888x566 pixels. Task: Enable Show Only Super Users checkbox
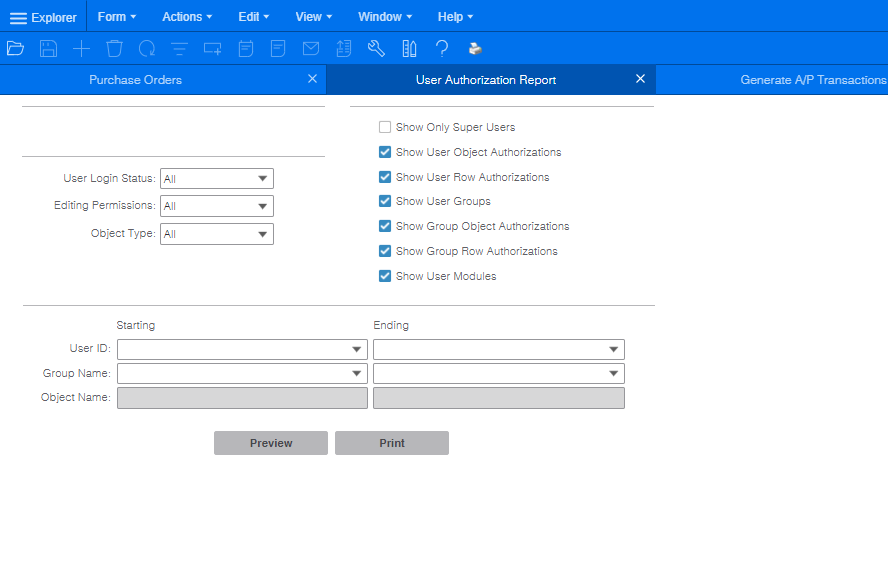click(x=385, y=128)
